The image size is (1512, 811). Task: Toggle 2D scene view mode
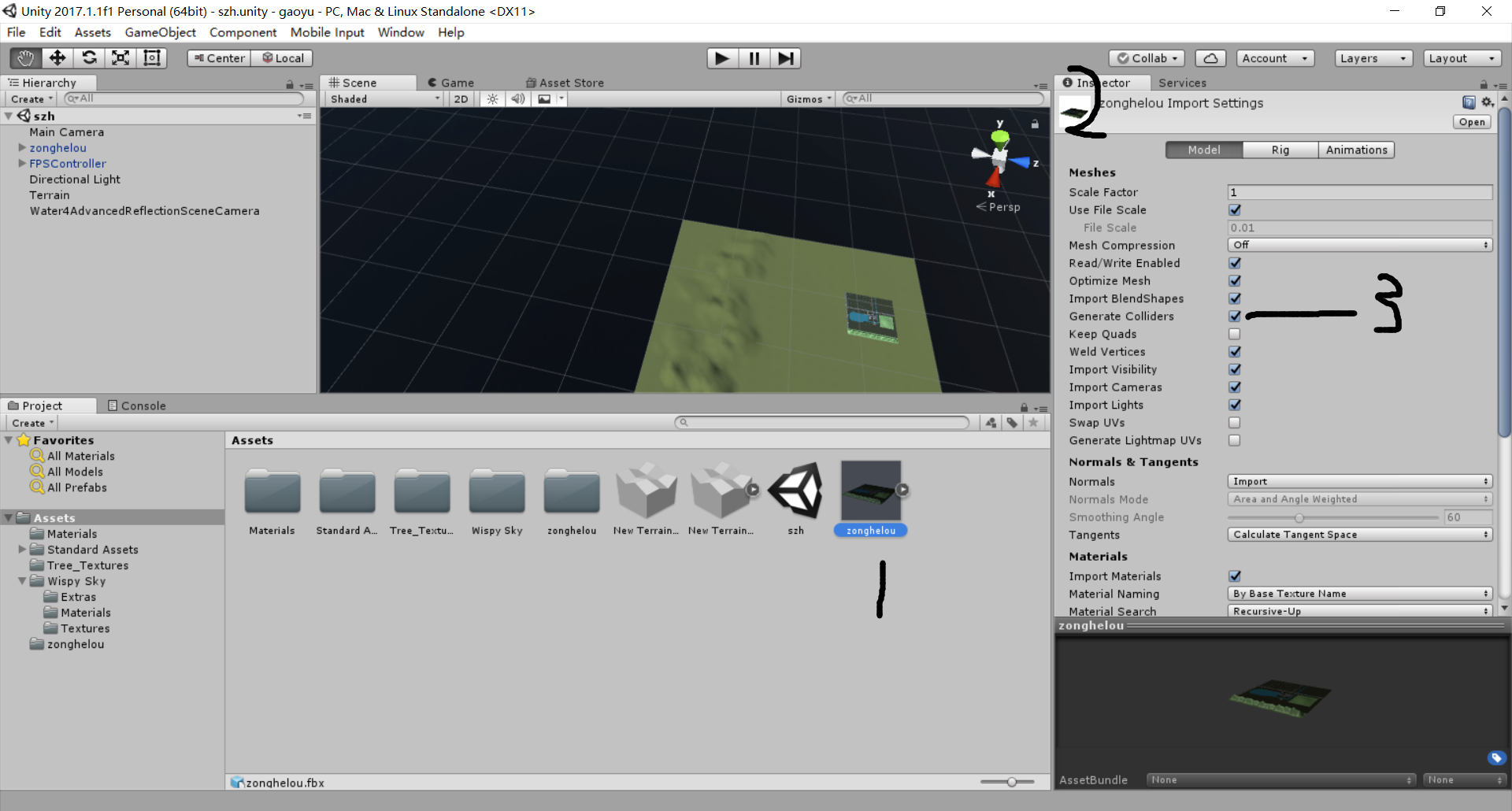[461, 99]
